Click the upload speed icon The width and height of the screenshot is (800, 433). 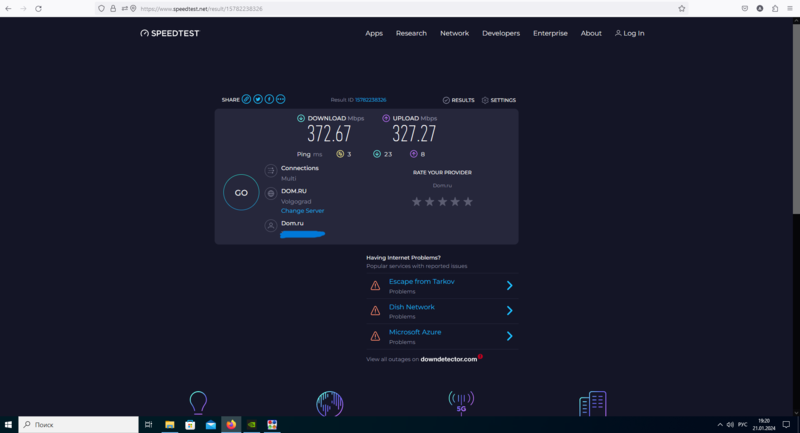tap(386, 118)
